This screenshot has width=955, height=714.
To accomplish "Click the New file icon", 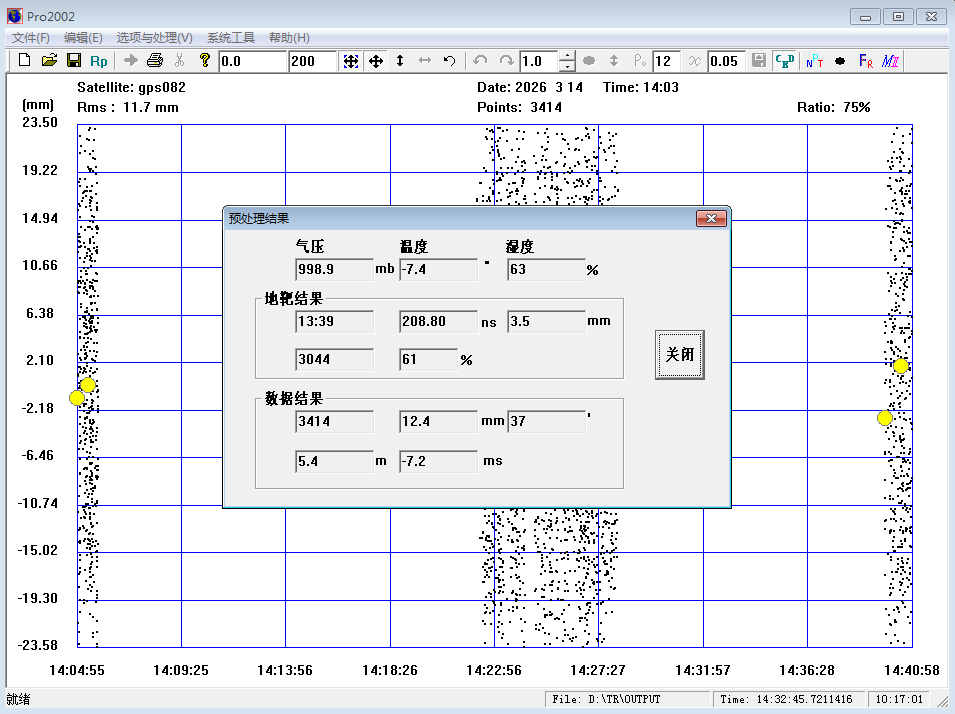I will 25,61.
